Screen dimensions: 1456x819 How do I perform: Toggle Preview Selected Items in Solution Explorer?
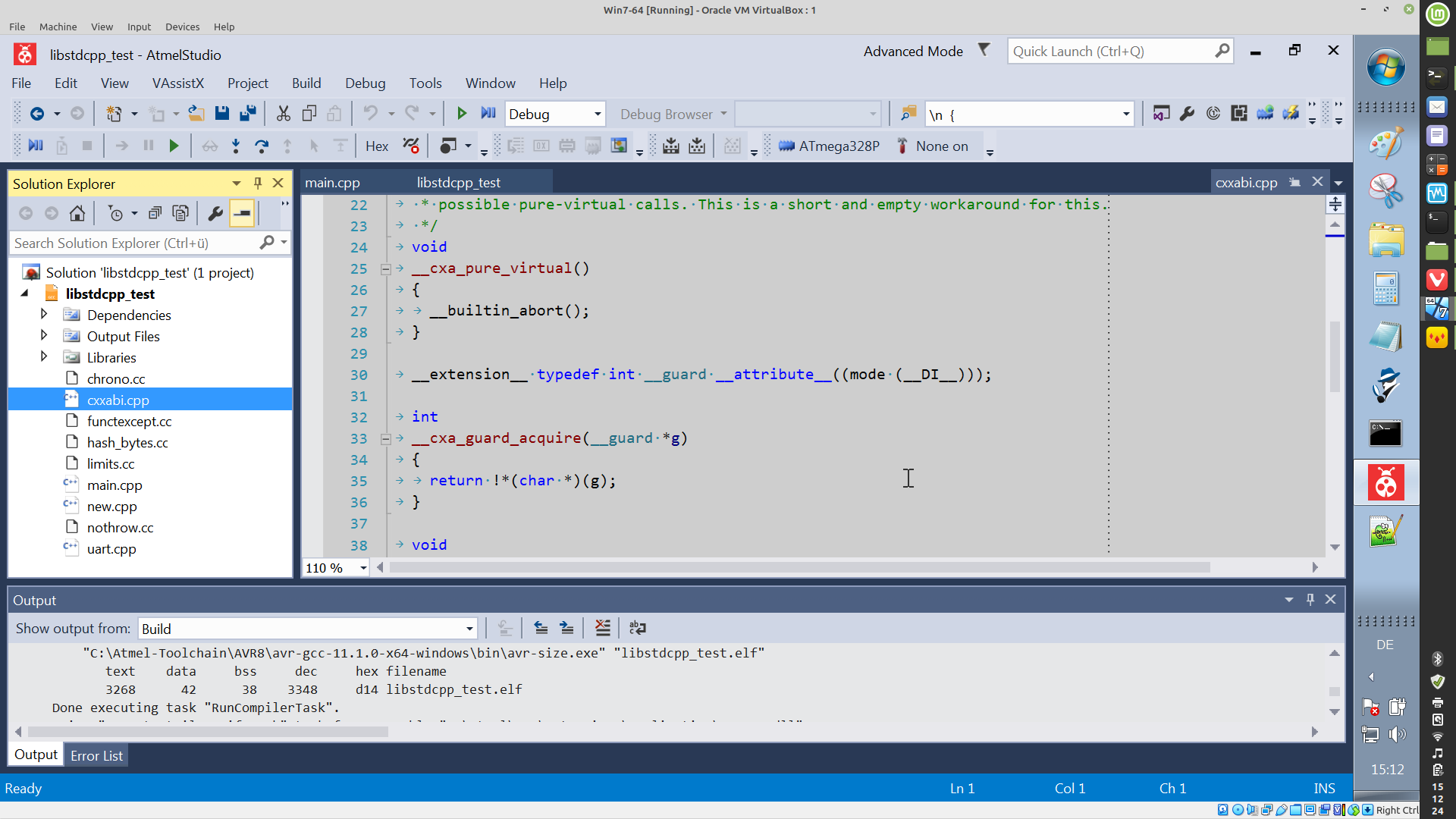pos(242,213)
